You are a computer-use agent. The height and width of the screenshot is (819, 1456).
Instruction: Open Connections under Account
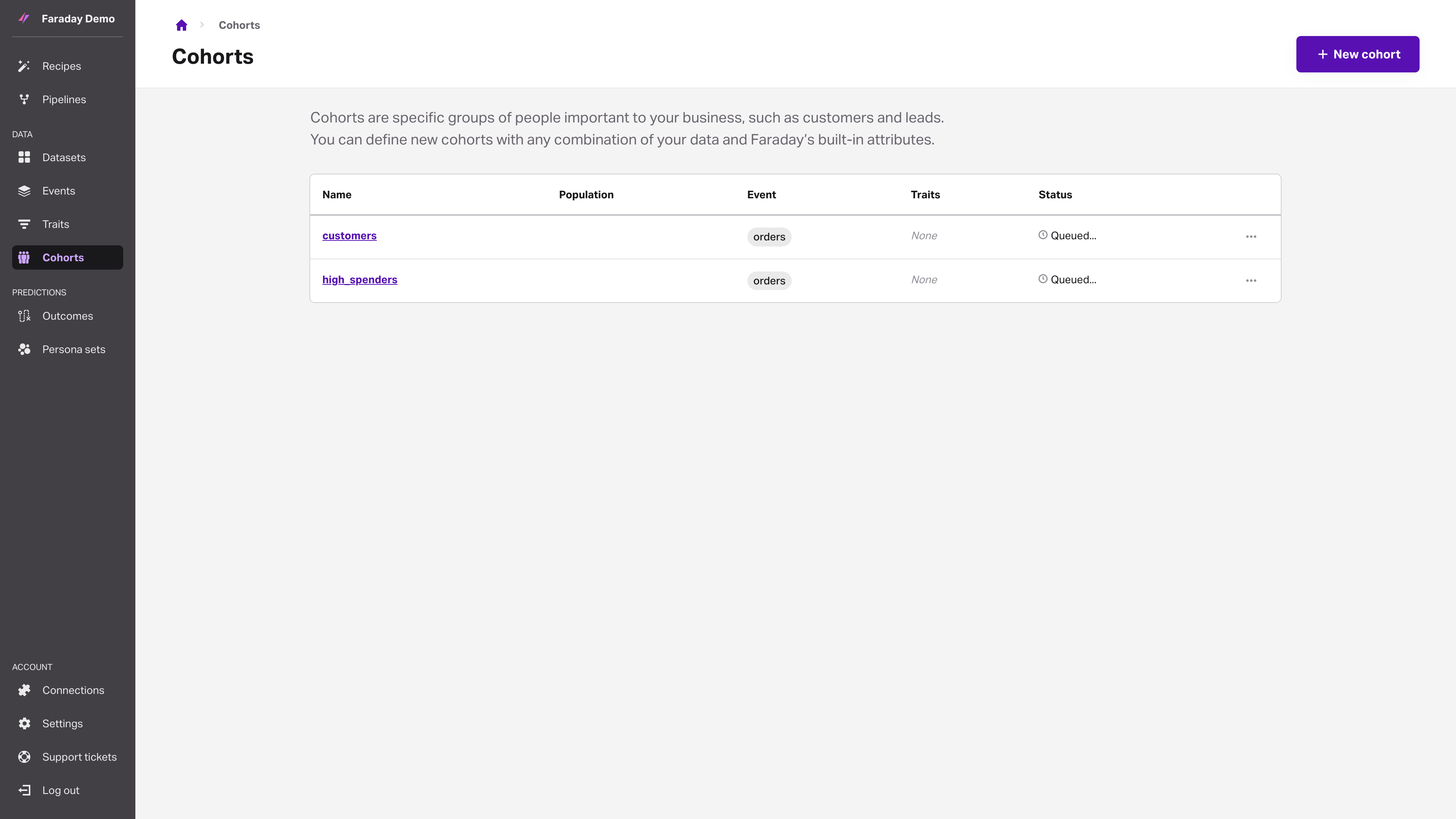(67, 690)
